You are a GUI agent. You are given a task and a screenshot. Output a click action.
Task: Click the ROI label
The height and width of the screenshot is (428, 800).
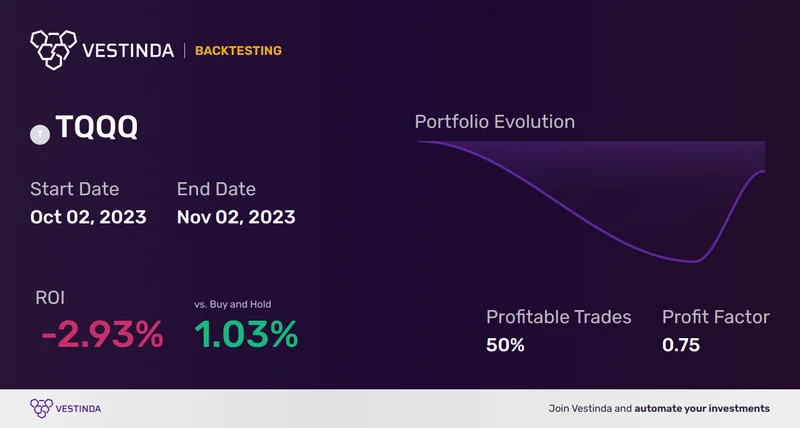(x=50, y=298)
